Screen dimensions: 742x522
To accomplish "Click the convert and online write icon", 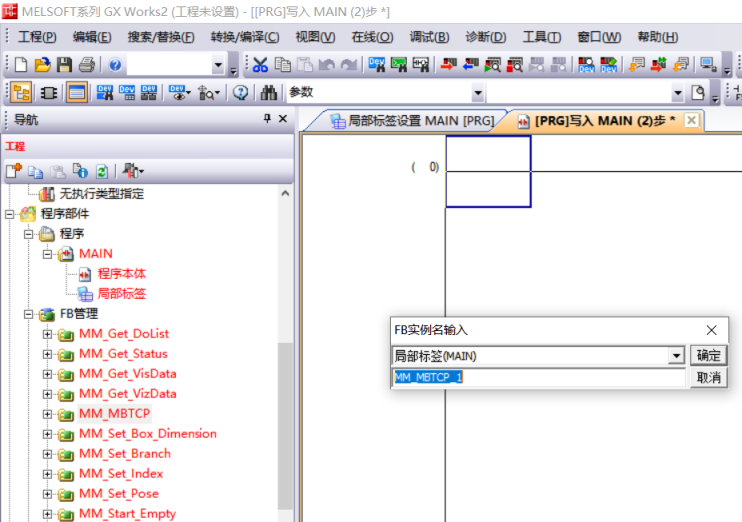I will (x=659, y=64).
